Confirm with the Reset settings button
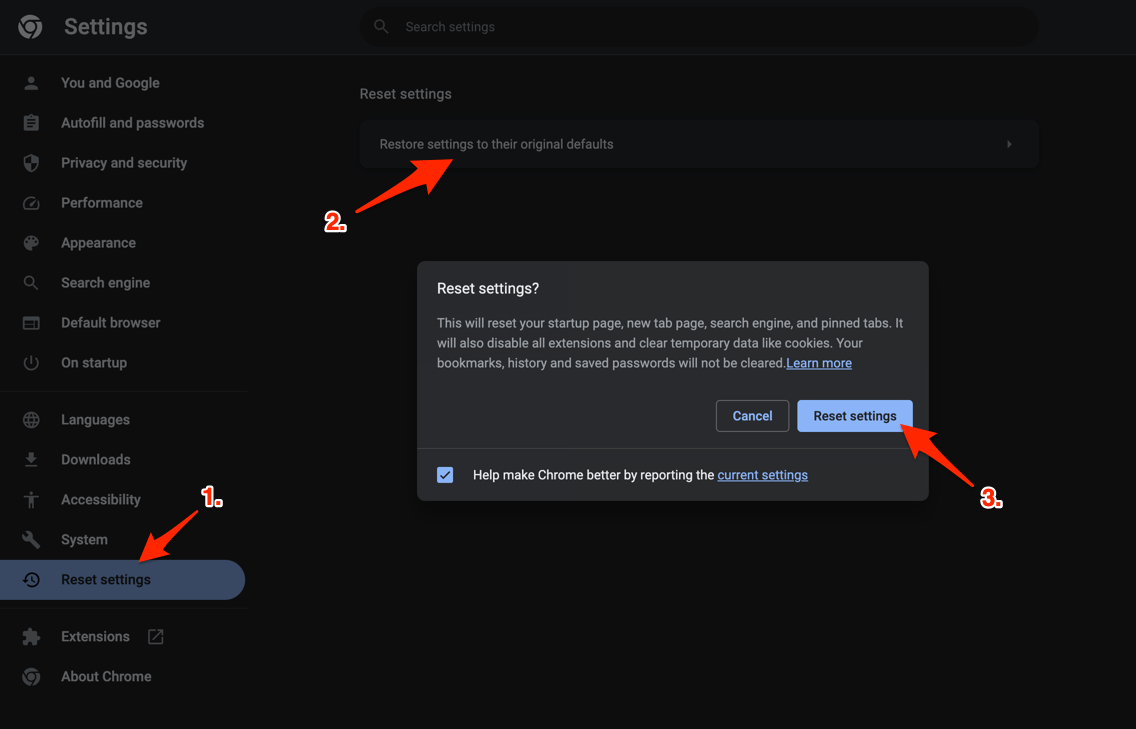The height and width of the screenshot is (729, 1136). [x=855, y=416]
